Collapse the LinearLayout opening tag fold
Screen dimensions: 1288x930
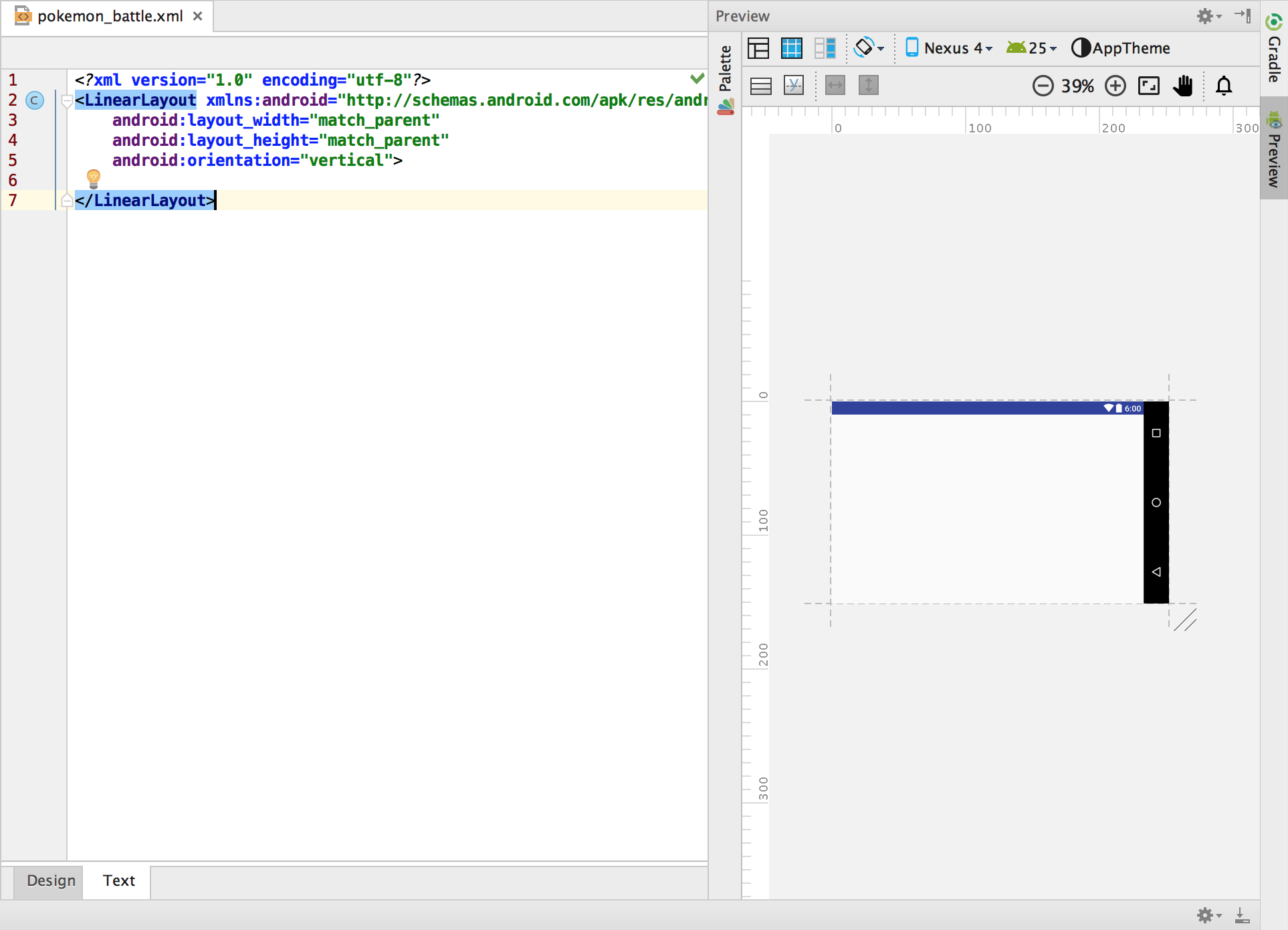(x=66, y=101)
